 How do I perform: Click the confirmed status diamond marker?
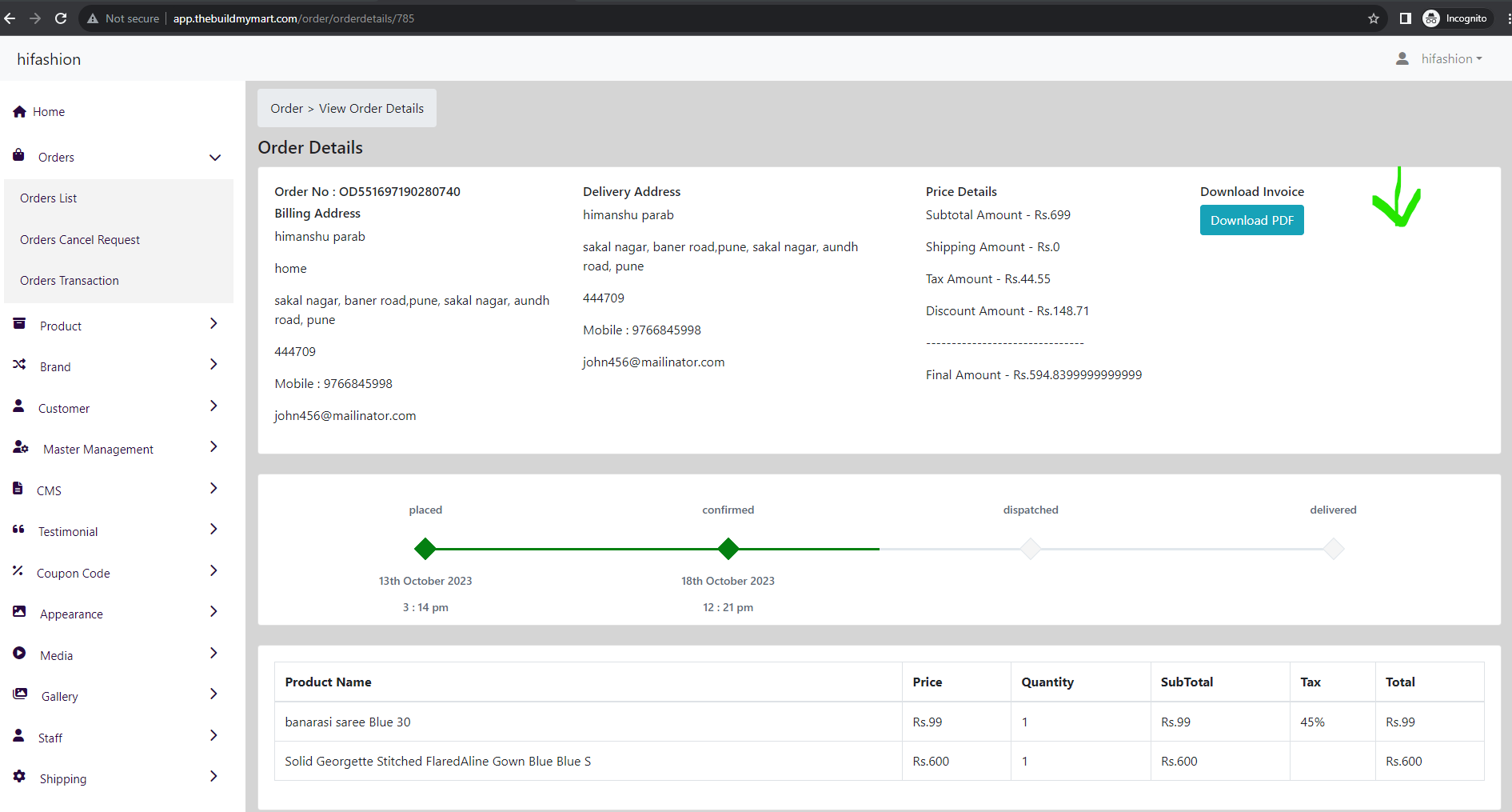click(x=728, y=549)
